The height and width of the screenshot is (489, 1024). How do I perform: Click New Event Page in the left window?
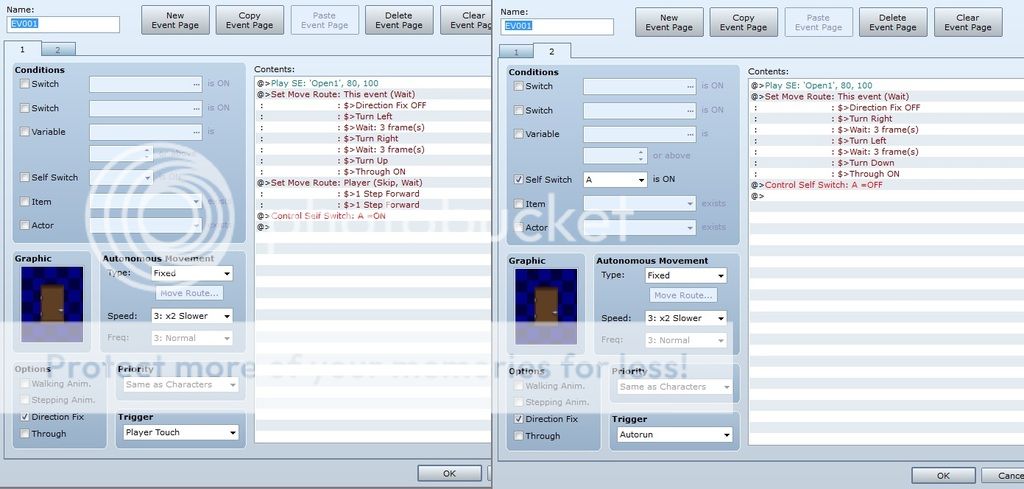[175, 21]
